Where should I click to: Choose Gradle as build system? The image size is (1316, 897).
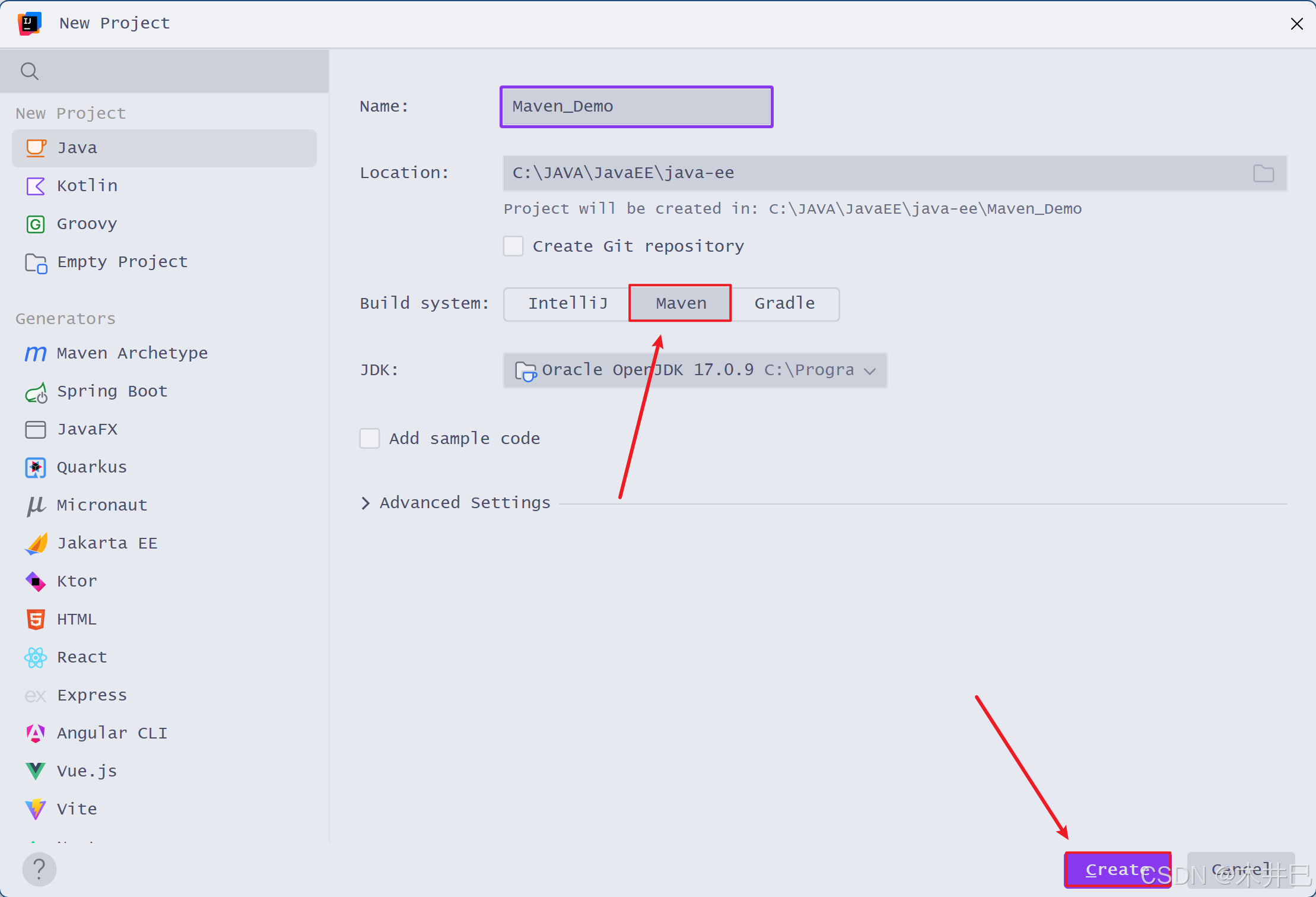[784, 303]
